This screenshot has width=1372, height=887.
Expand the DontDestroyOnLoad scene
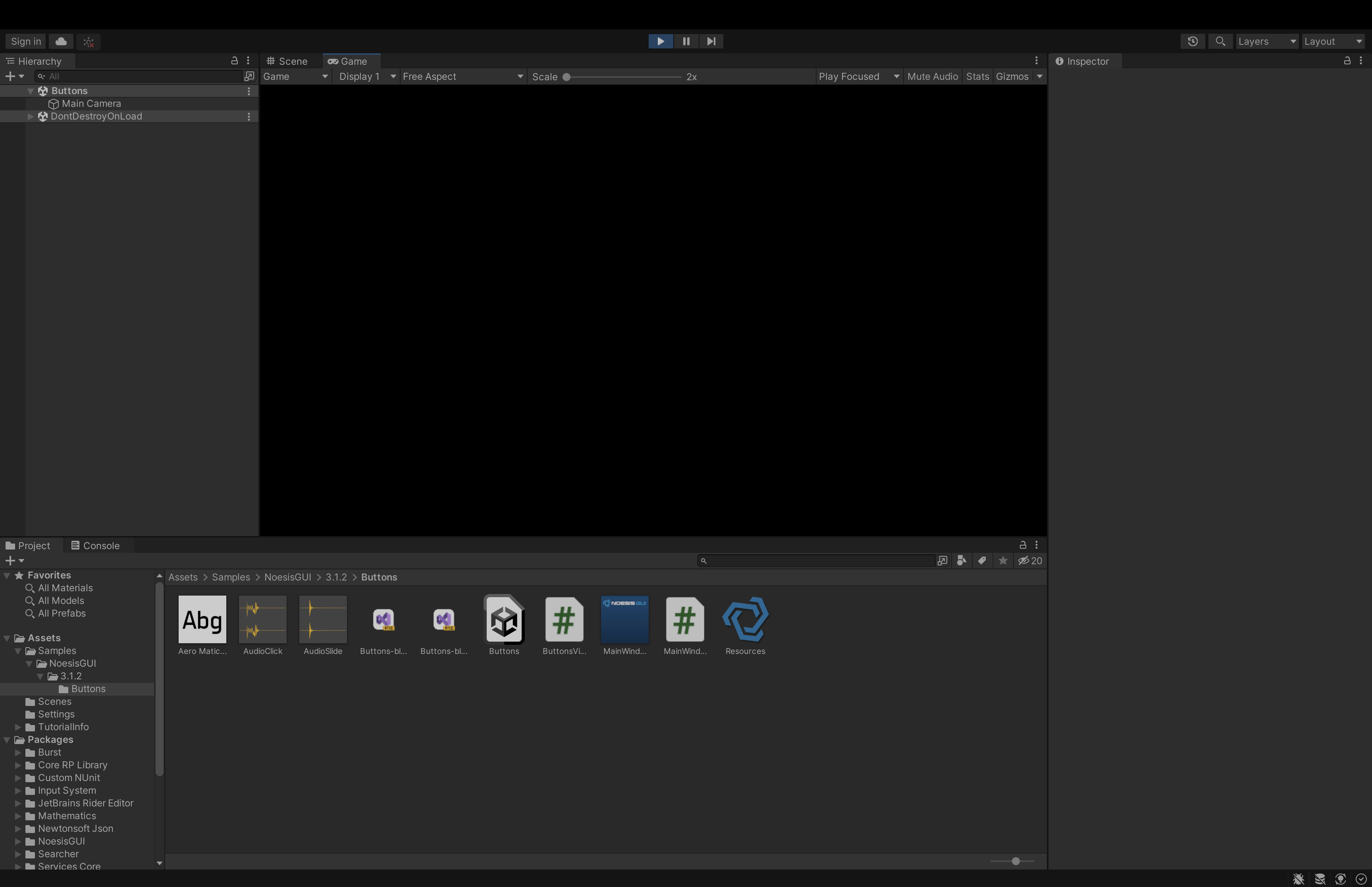[31, 116]
